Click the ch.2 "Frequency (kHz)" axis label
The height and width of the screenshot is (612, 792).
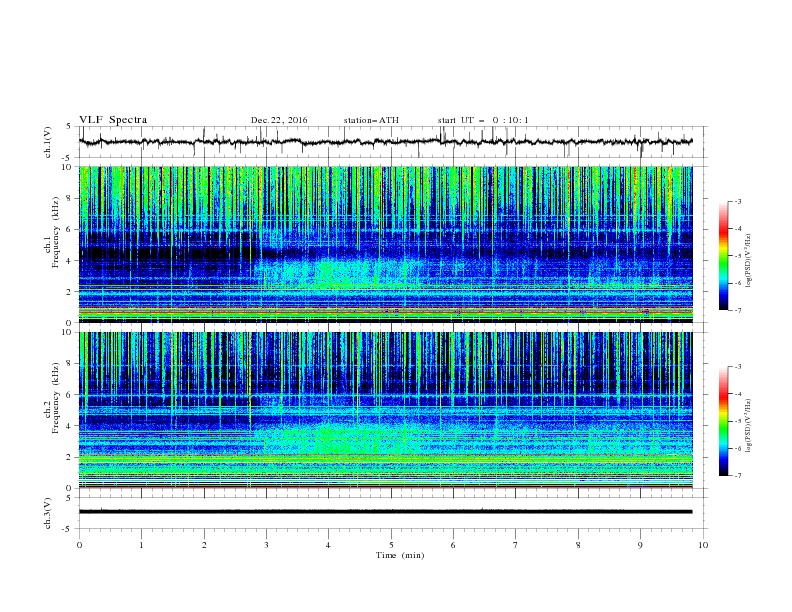56,398
